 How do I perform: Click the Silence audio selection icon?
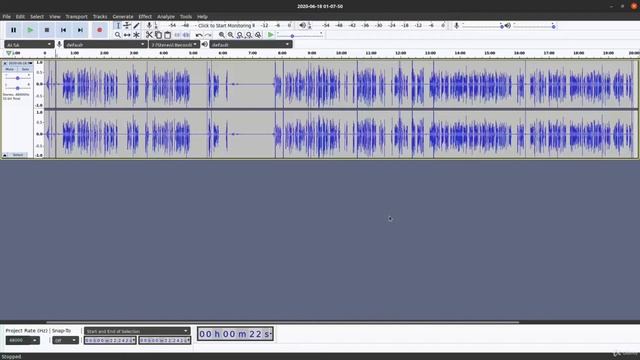click(186, 35)
